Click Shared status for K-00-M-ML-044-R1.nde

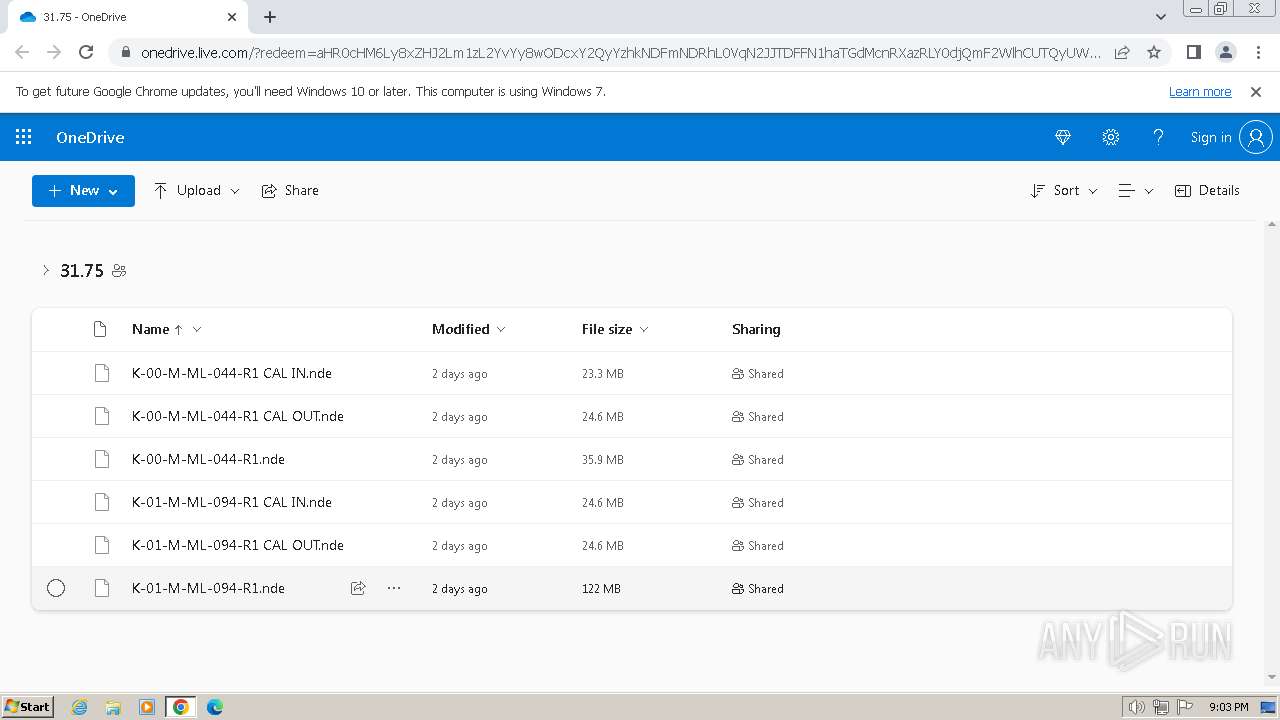(x=758, y=460)
